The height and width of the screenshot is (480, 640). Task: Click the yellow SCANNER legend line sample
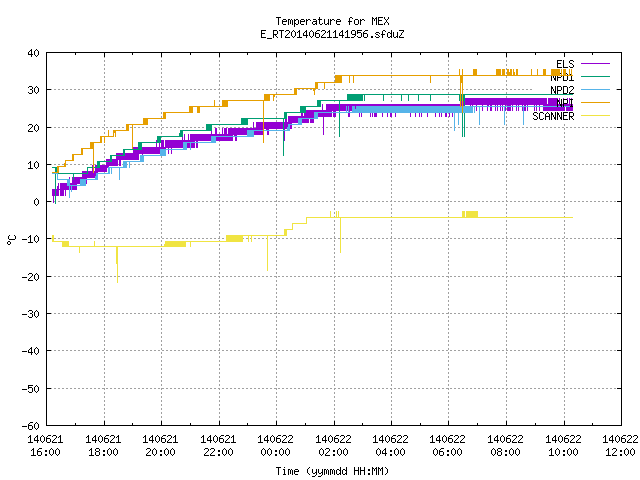click(595, 116)
